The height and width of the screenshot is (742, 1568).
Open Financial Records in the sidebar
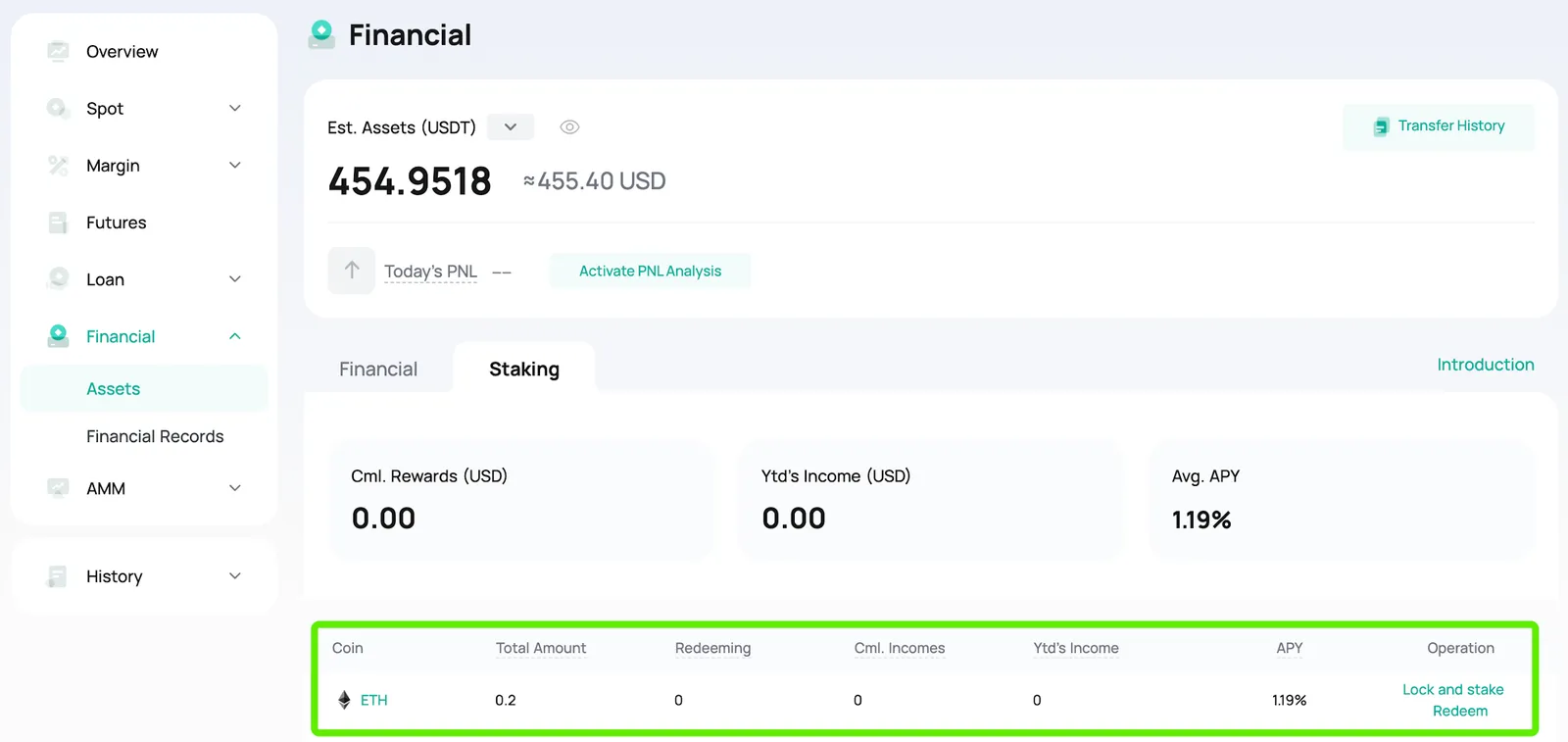pyautogui.click(x=155, y=436)
